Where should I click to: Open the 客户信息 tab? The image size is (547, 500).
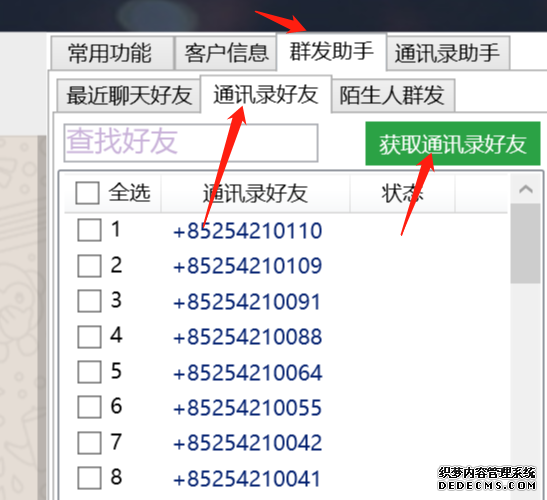point(226,53)
